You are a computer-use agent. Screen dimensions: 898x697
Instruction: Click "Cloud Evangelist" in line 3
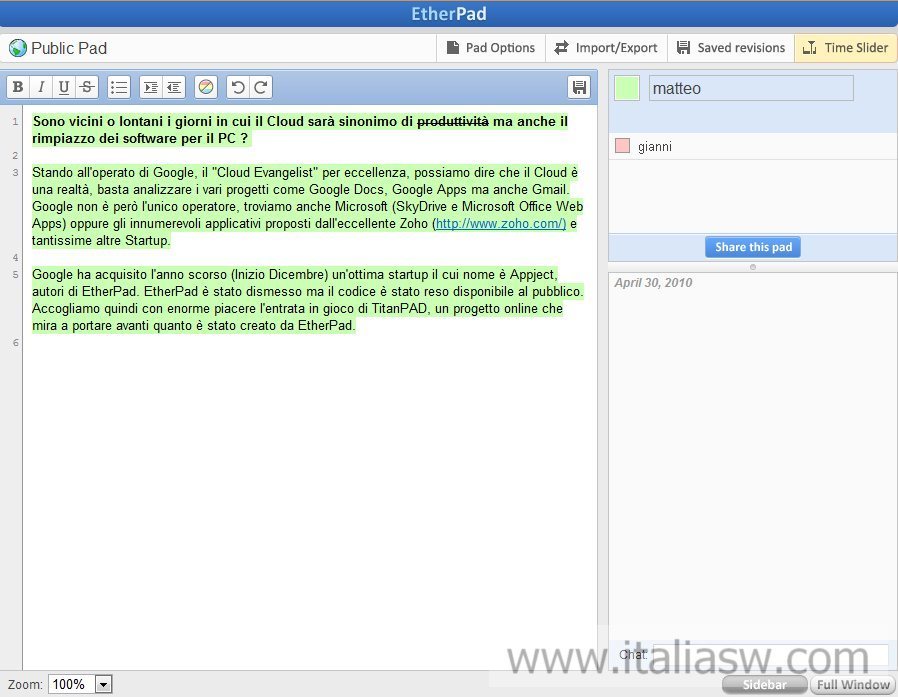click(x=265, y=172)
